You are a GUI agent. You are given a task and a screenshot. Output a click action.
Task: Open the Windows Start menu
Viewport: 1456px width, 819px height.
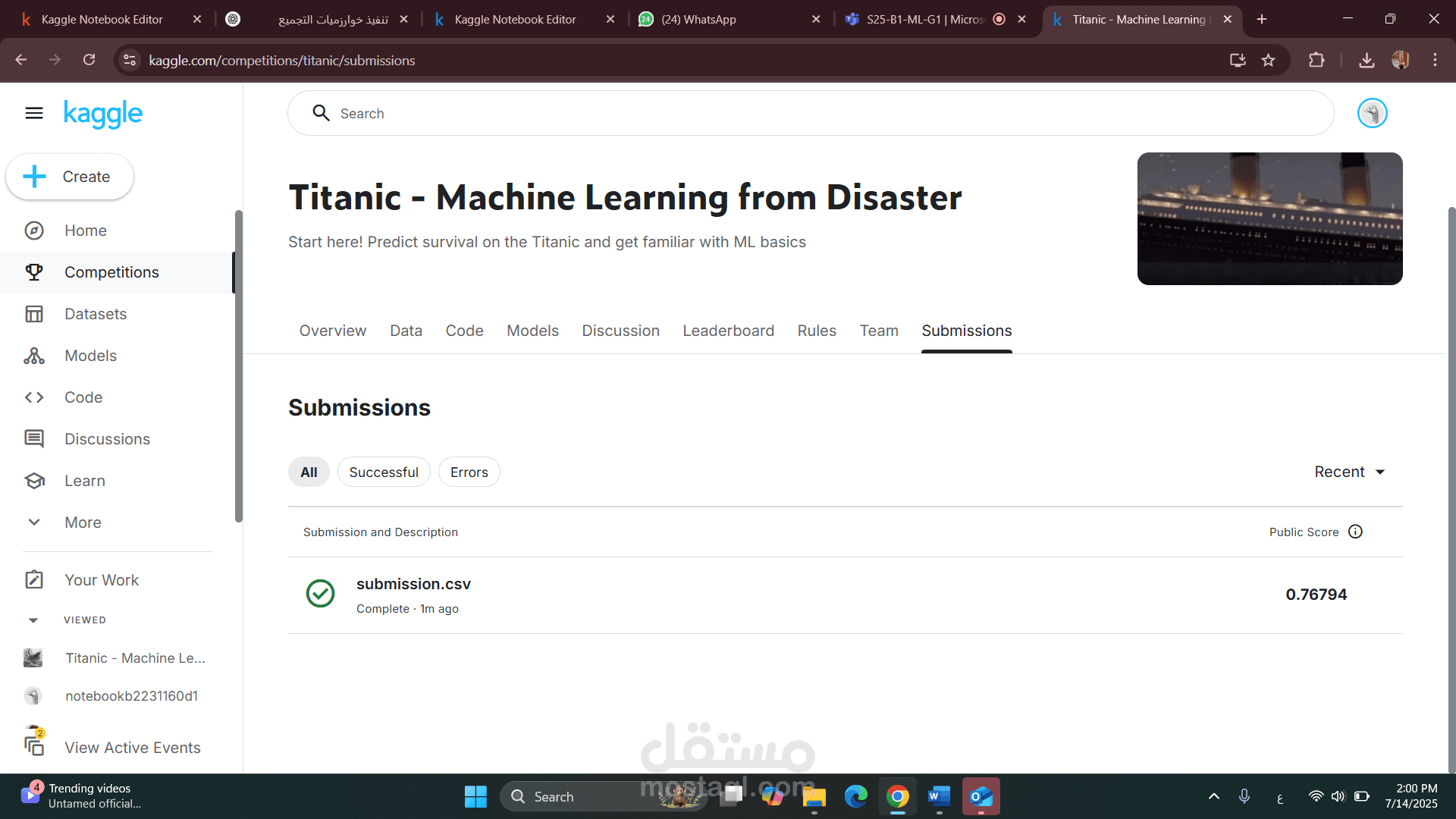click(x=475, y=797)
